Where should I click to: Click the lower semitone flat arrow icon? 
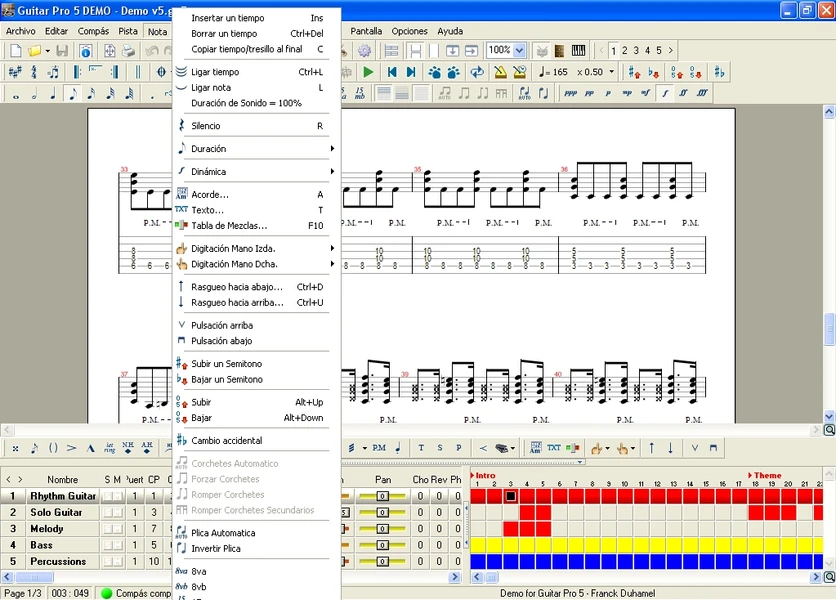(x=653, y=72)
